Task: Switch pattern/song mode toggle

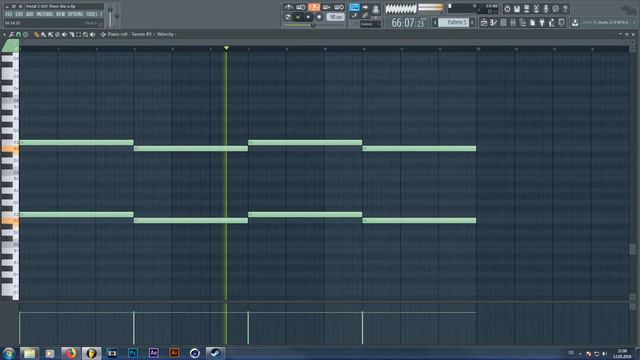Action: click(287, 17)
